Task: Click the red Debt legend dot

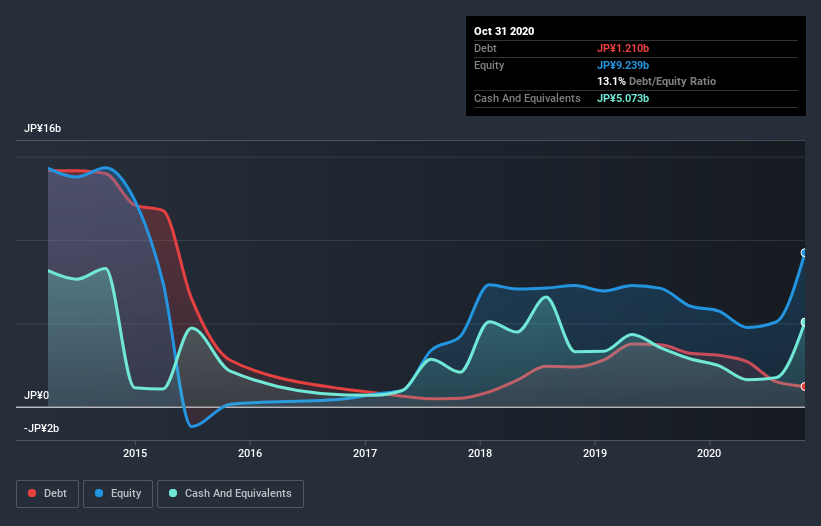Action: (32, 493)
